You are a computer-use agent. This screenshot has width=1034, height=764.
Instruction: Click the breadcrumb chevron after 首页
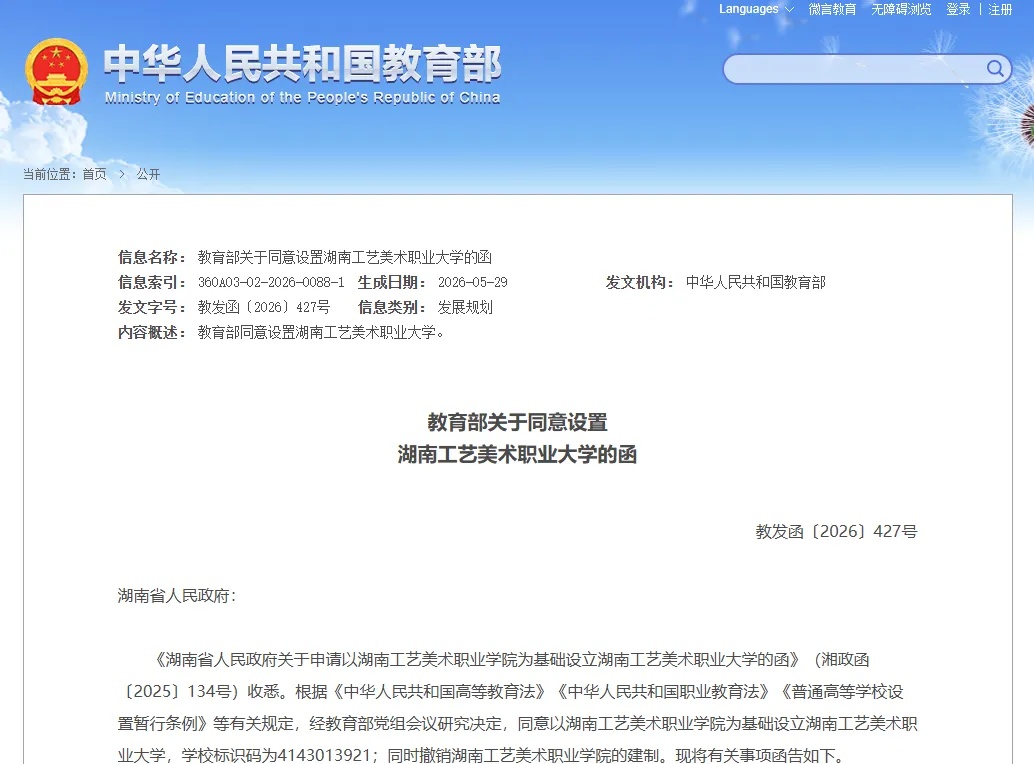coord(122,174)
